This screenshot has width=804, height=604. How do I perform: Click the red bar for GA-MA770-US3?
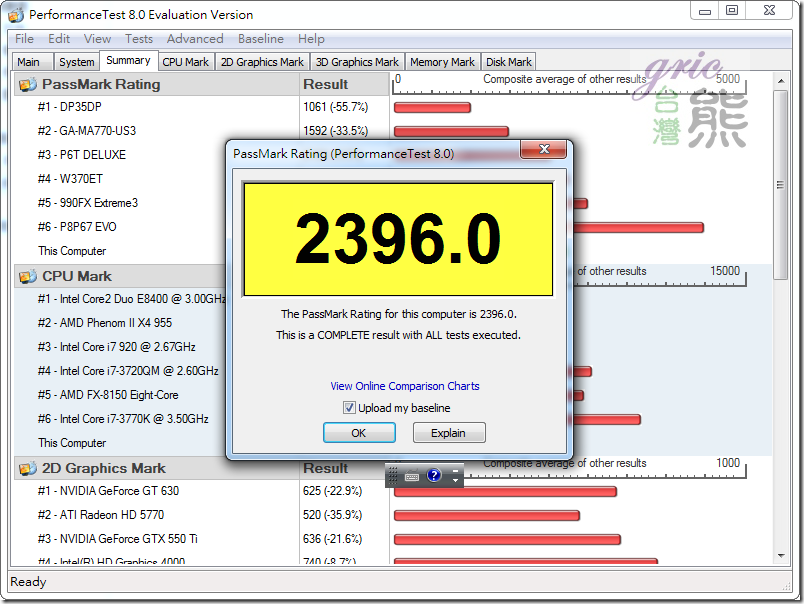[x=451, y=132]
